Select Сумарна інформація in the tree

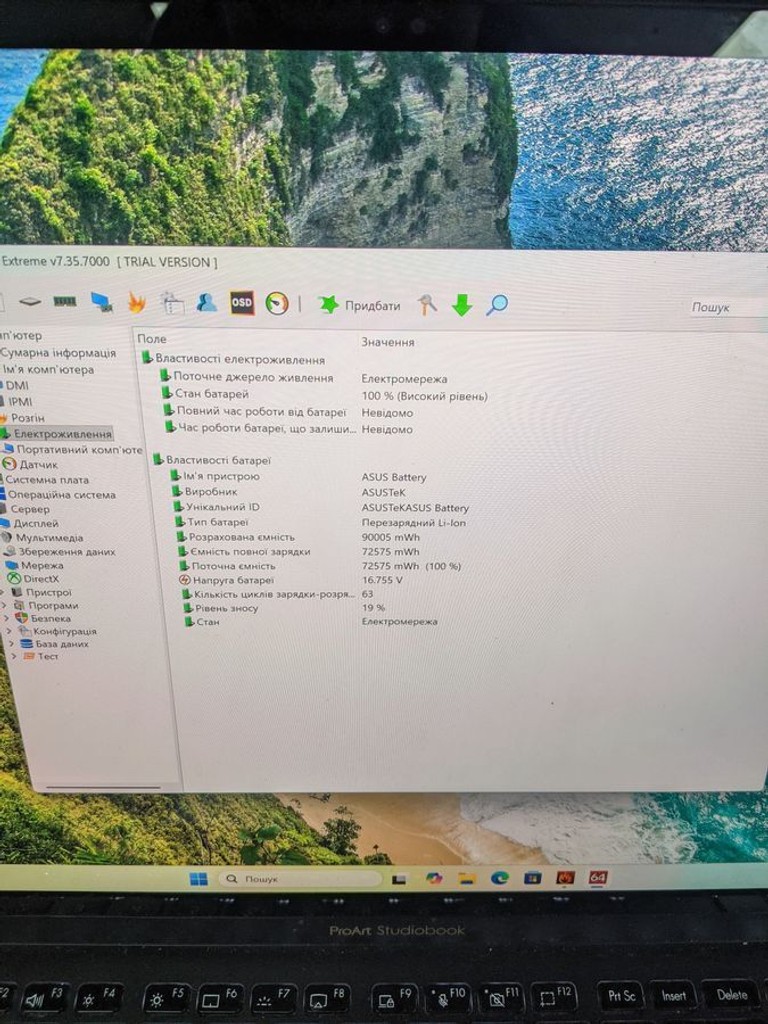click(58, 353)
